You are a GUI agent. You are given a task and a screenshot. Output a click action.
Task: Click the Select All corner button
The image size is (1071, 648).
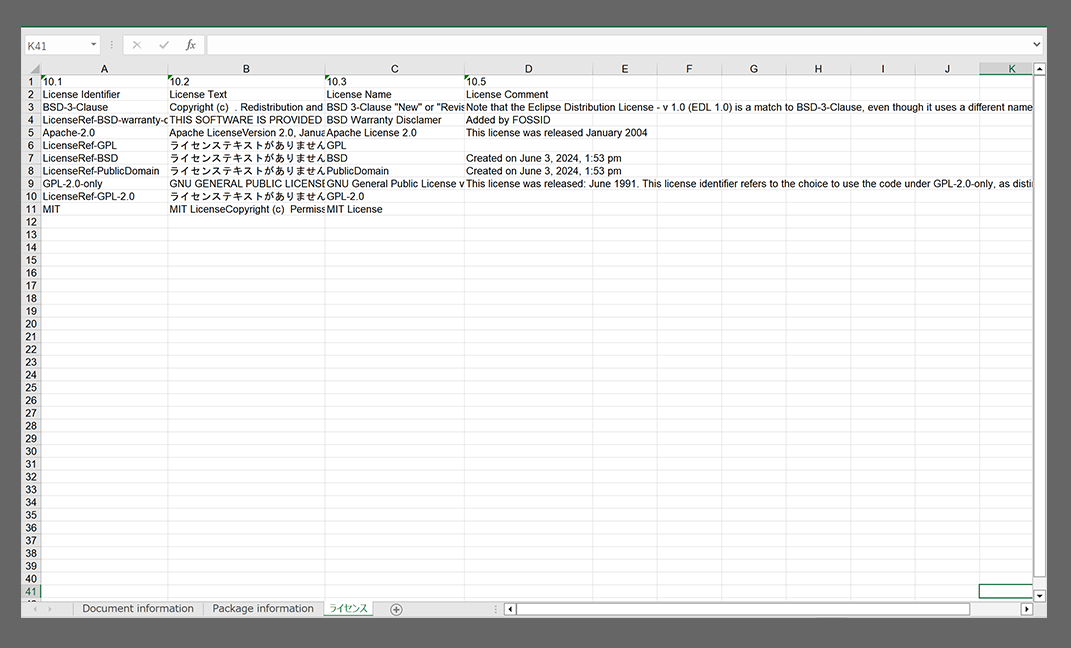pyautogui.click(x=31, y=69)
